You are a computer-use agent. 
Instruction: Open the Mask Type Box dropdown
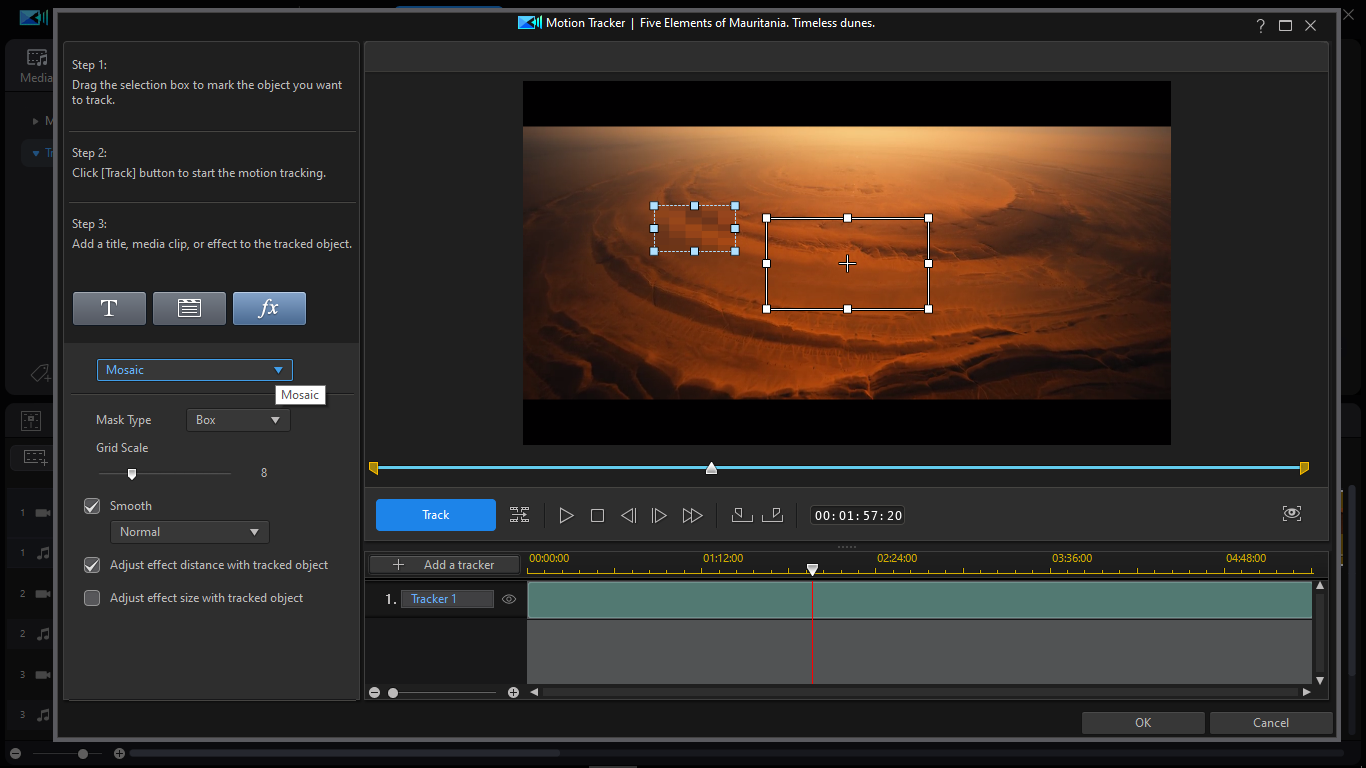pyautogui.click(x=238, y=420)
